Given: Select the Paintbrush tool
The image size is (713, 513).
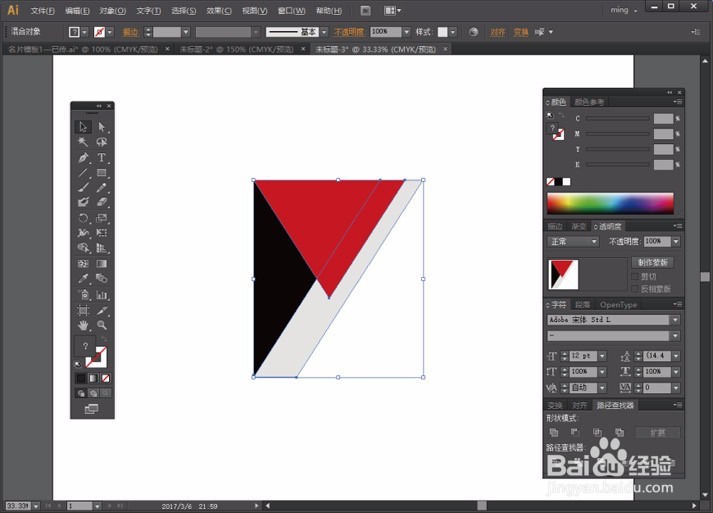Looking at the screenshot, I should [x=83, y=187].
